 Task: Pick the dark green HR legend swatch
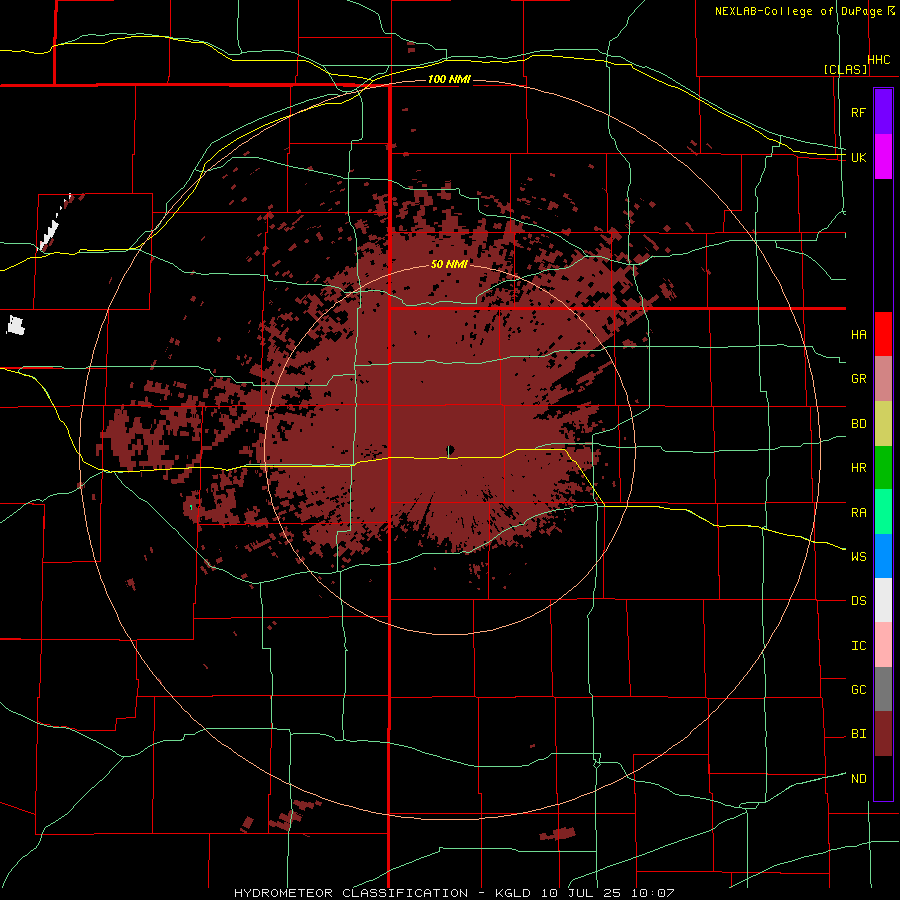point(883,468)
